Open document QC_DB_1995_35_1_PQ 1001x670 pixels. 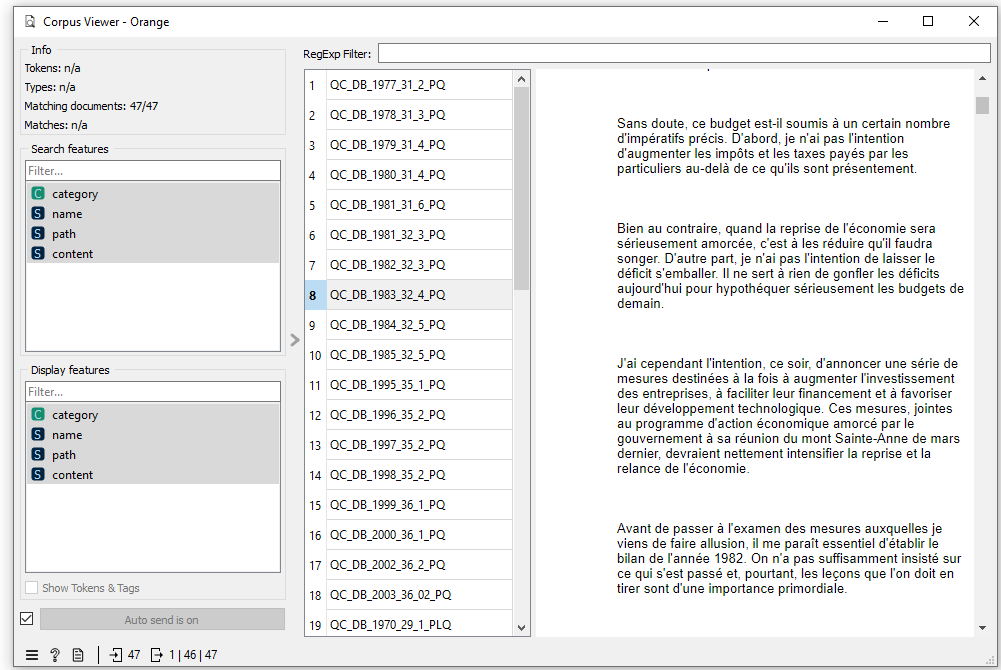tap(387, 385)
